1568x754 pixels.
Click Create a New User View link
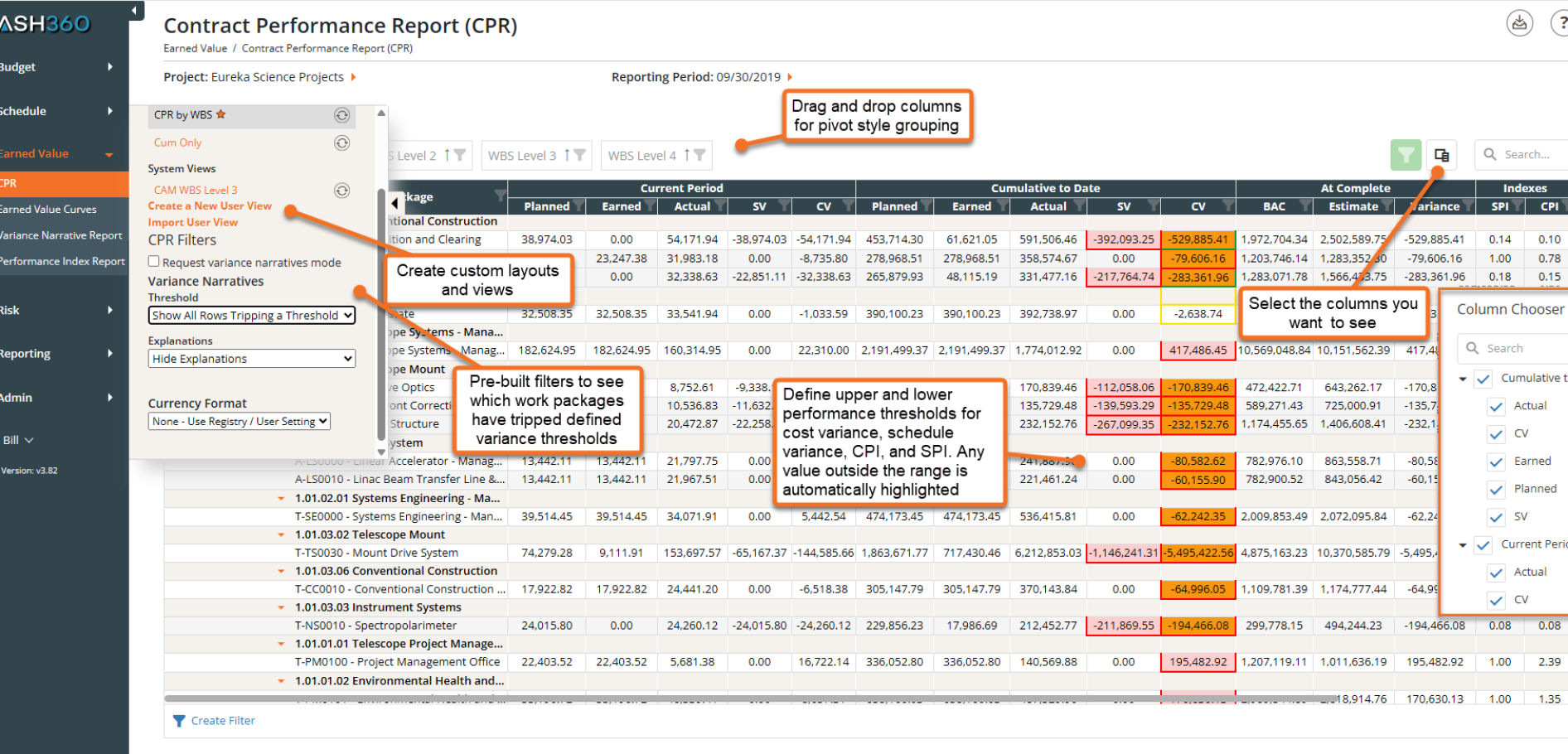[x=210, y=206]
